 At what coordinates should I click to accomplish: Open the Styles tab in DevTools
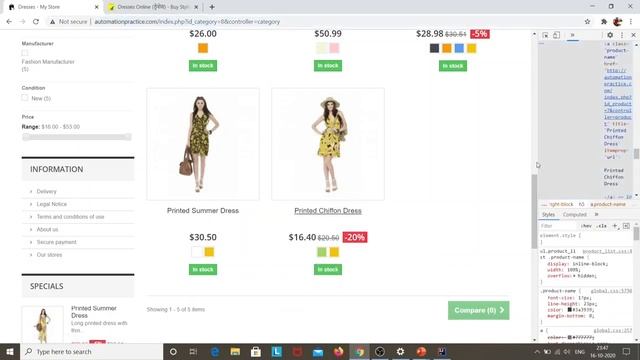click(x=548, y=215)
